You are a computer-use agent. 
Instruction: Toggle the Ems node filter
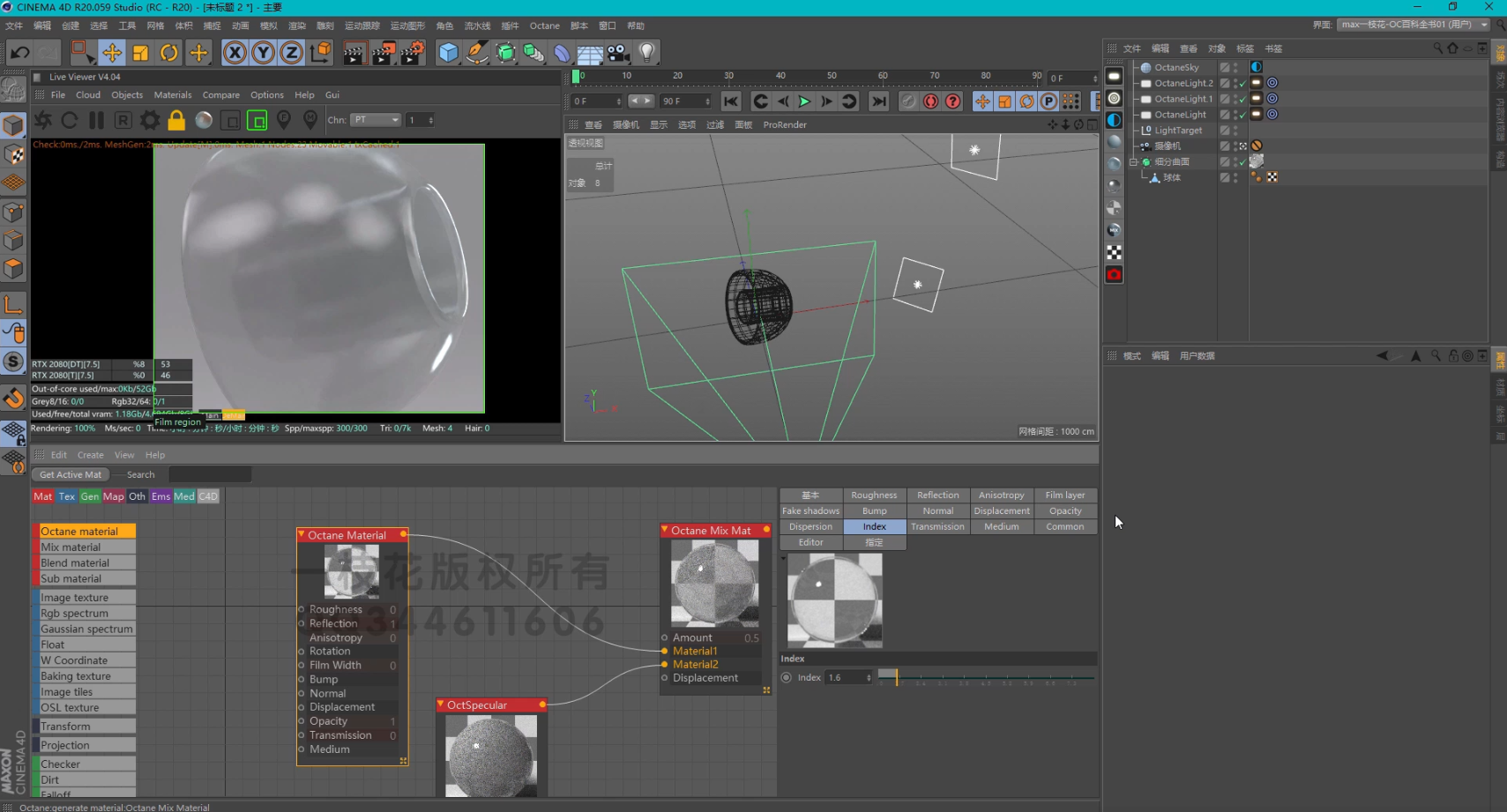[x=160, y=496]
